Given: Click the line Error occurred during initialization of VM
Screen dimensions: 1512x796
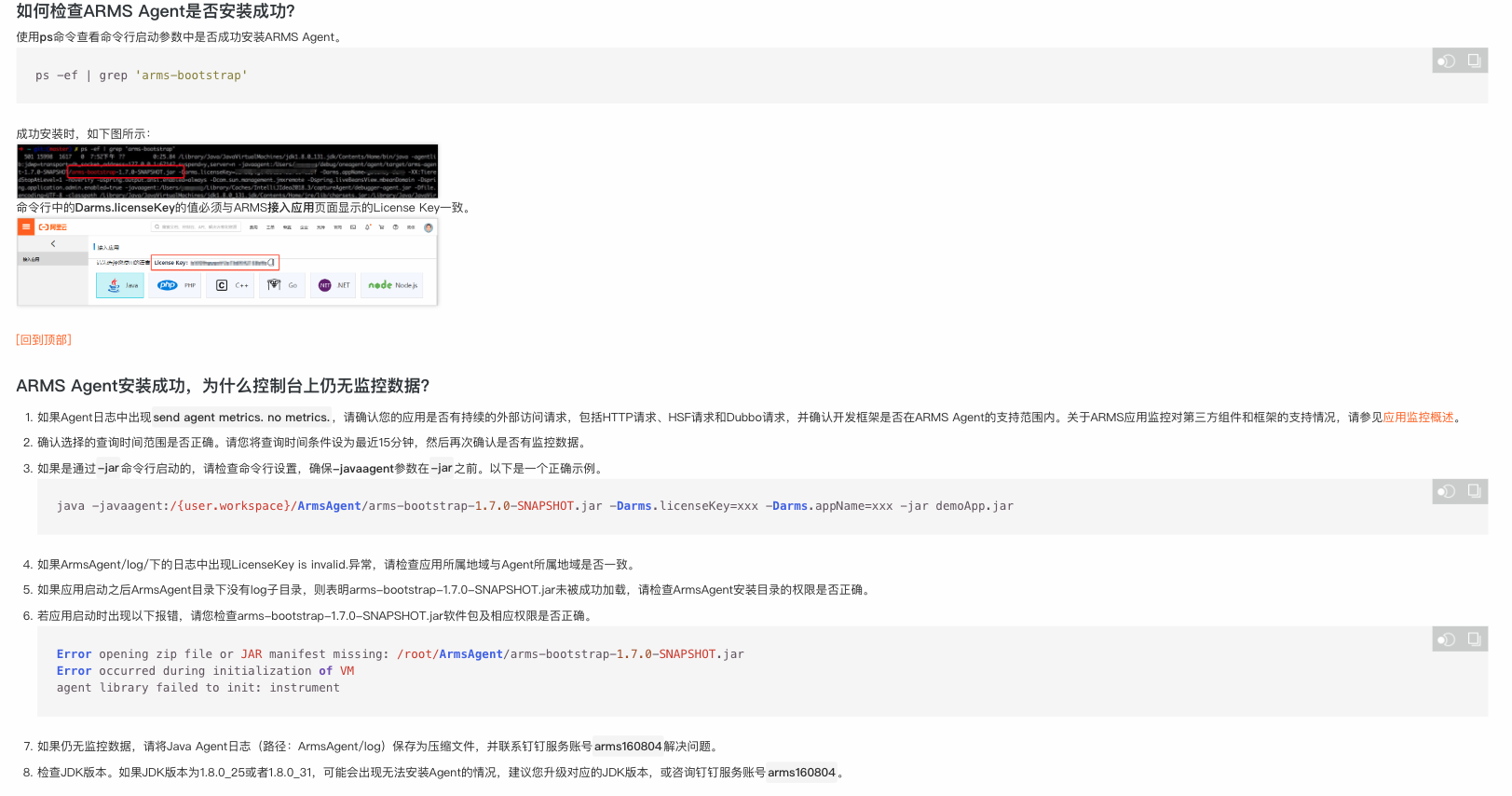Looking at the screenshot, I should click(x=205, y=671).
